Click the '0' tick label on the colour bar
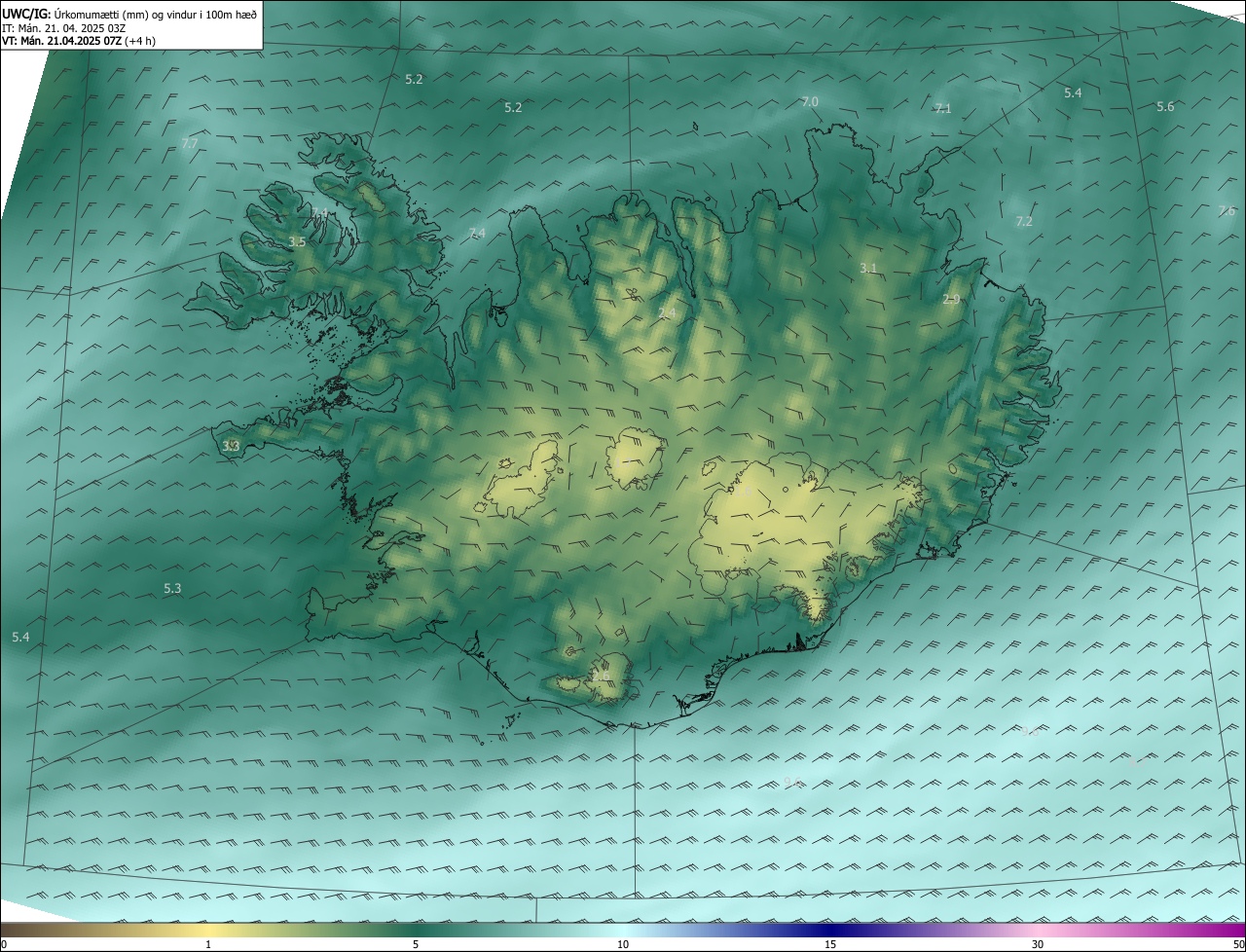This screenshot has height=952, width=1246. pos(4,945)
